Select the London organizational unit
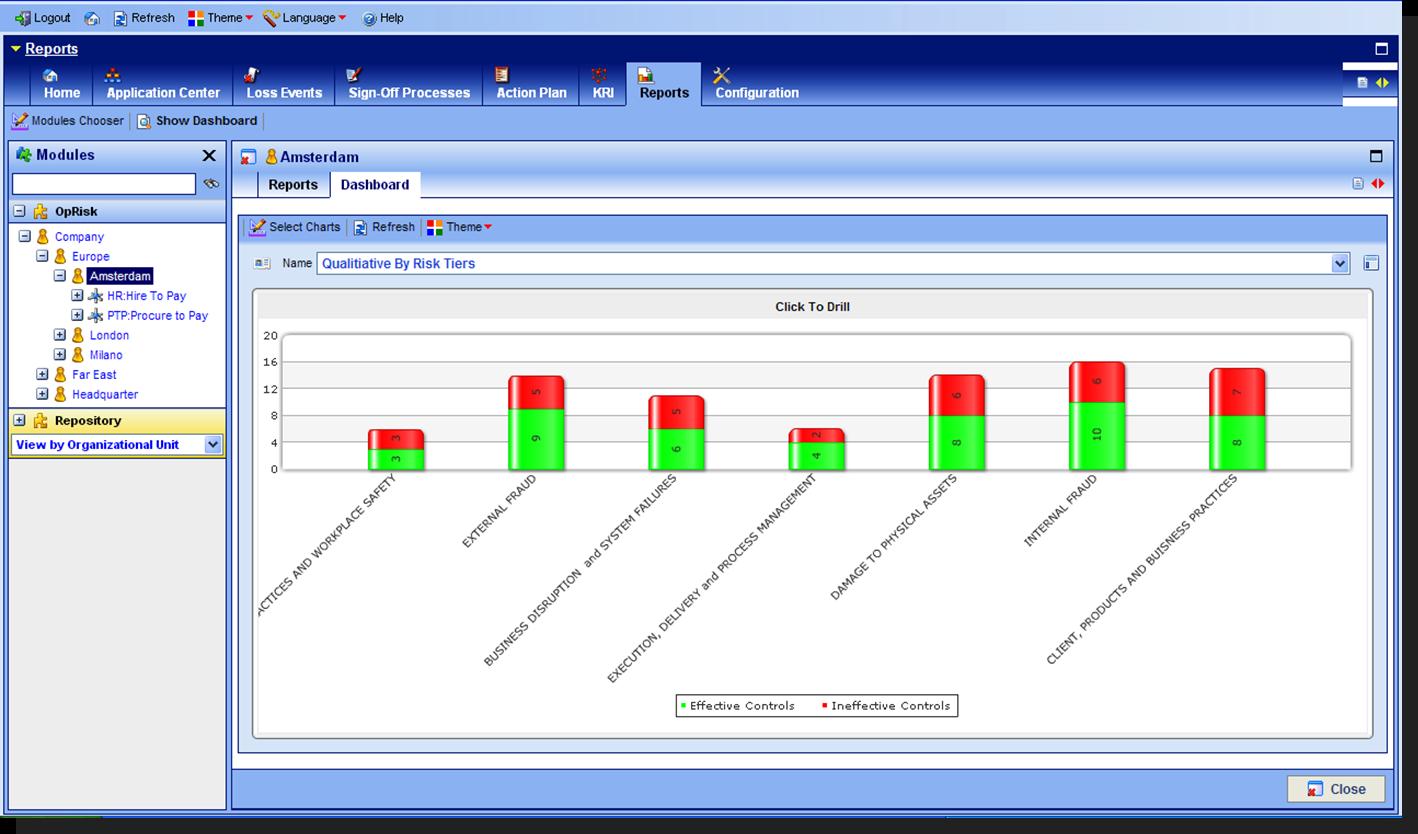This screenshot has width=1418, height=834. 109,335
